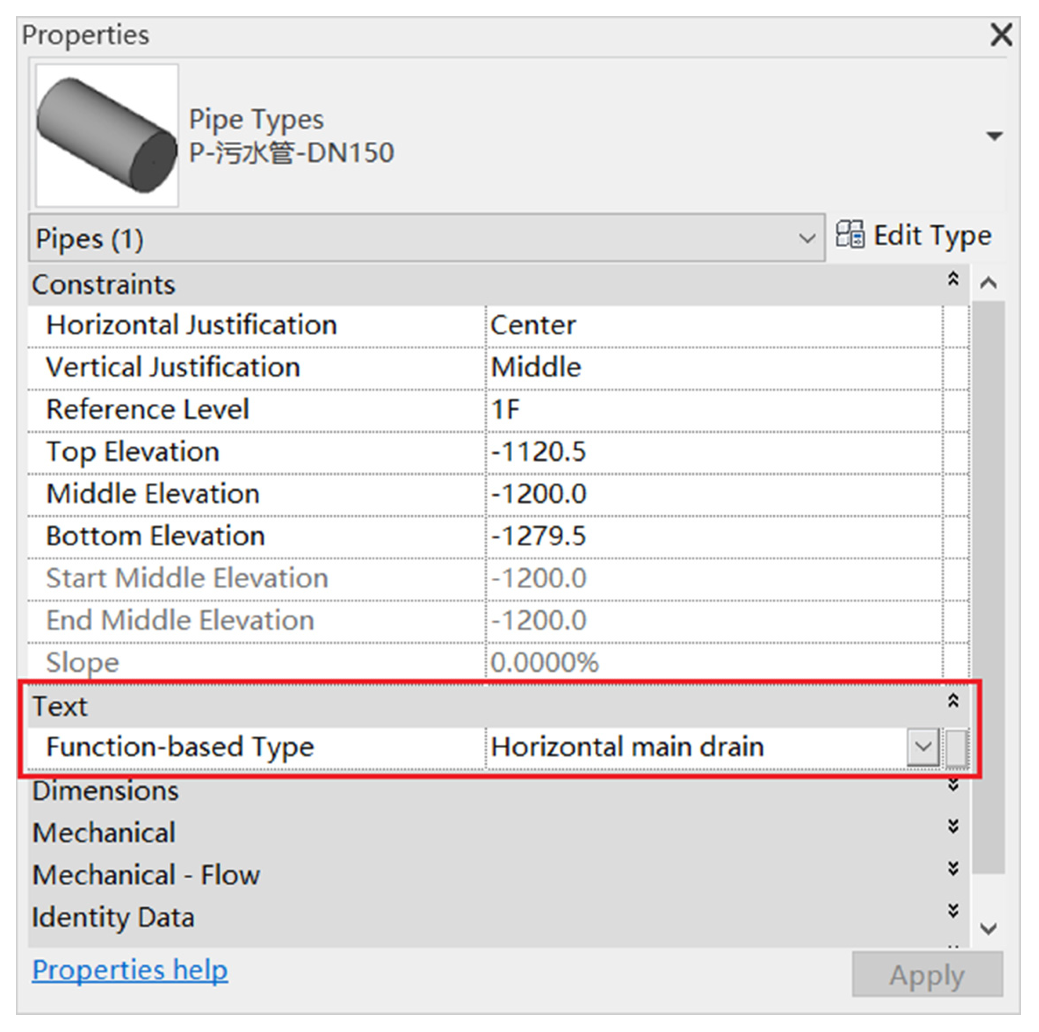Click the Middle Elevation value field
The height and width of the screenshot is (1032, 1039).
(712, 493)
